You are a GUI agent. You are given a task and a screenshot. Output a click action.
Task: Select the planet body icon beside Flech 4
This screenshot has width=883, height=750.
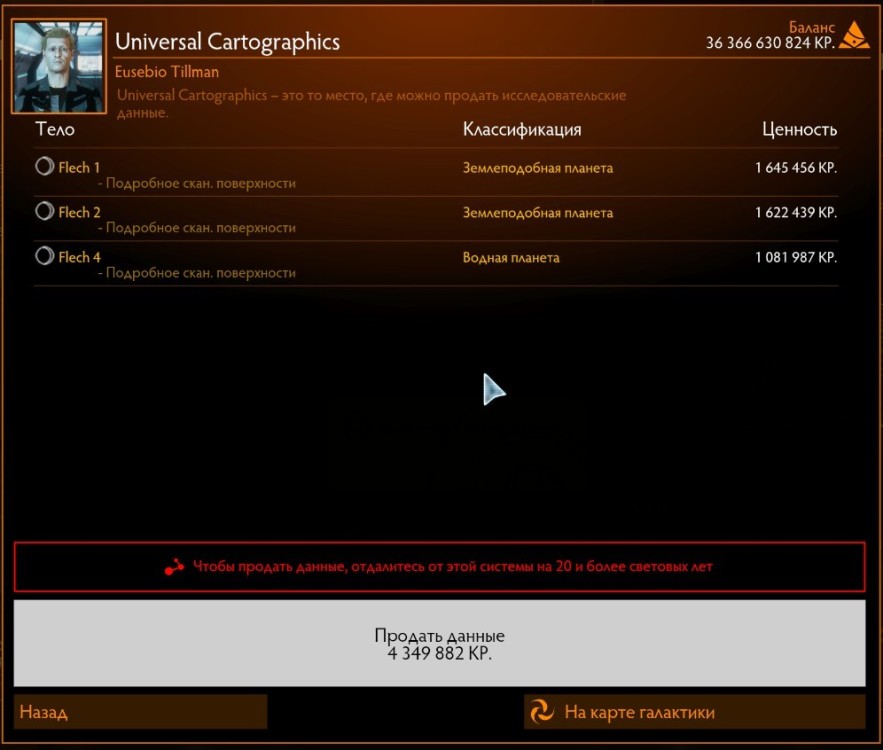(44, 257)
